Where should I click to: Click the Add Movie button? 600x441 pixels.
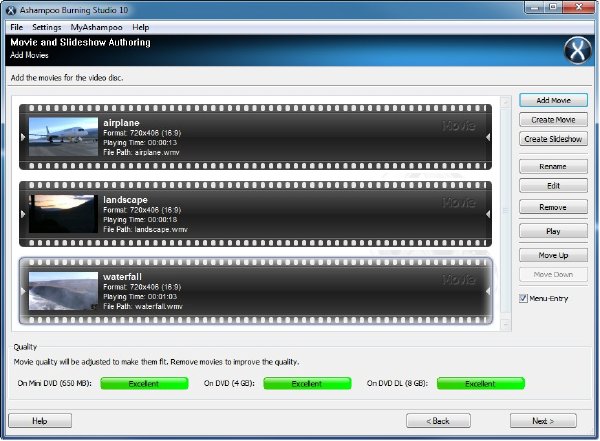tap(553, 100)
